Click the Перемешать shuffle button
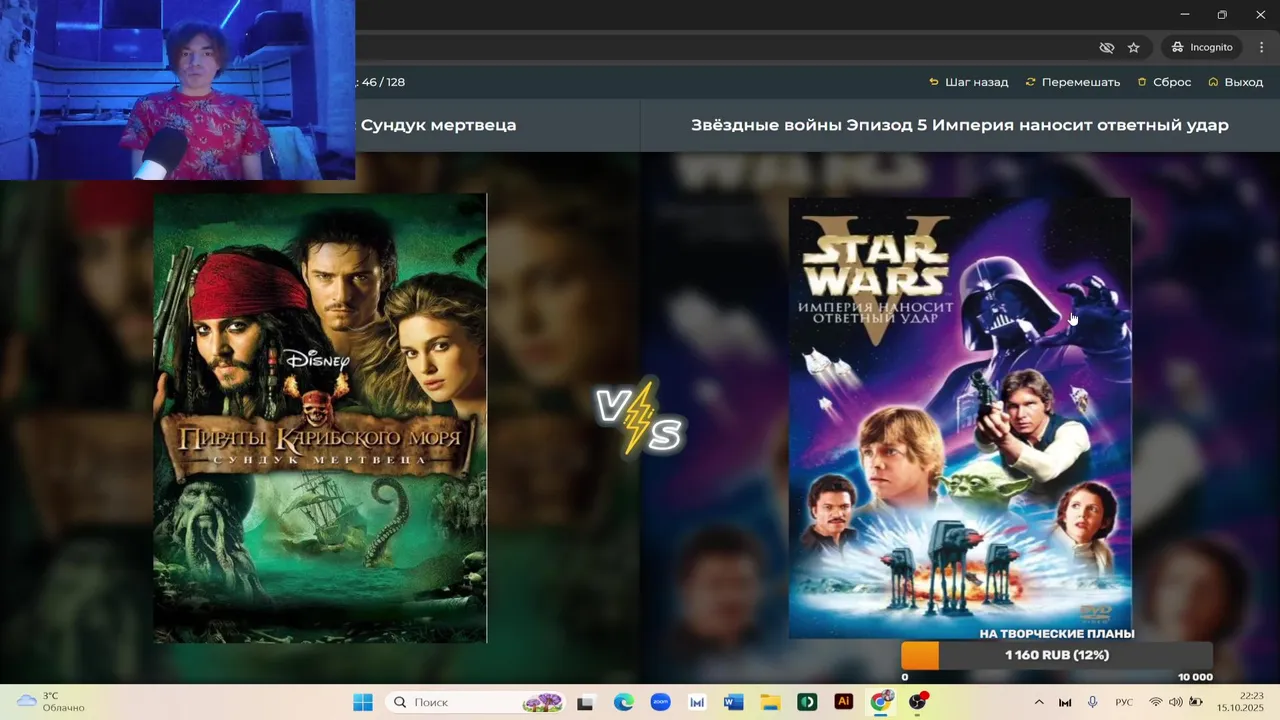The width and height of the screenshot is (1280, 720). pos(1073,82)
